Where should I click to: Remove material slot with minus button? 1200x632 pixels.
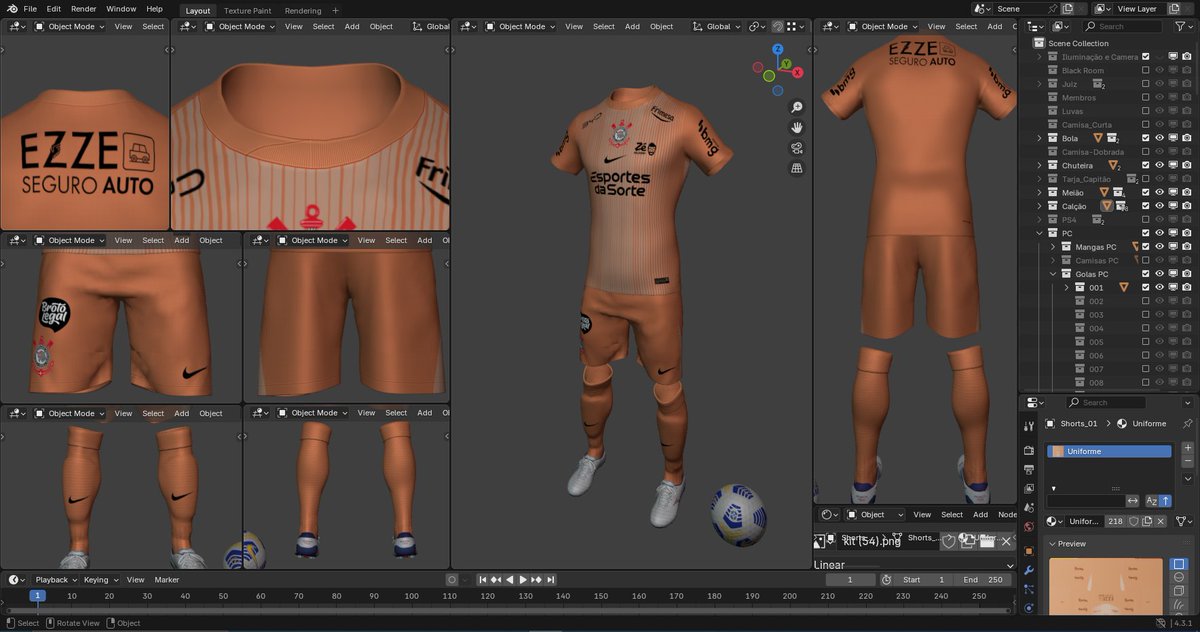1187,462
